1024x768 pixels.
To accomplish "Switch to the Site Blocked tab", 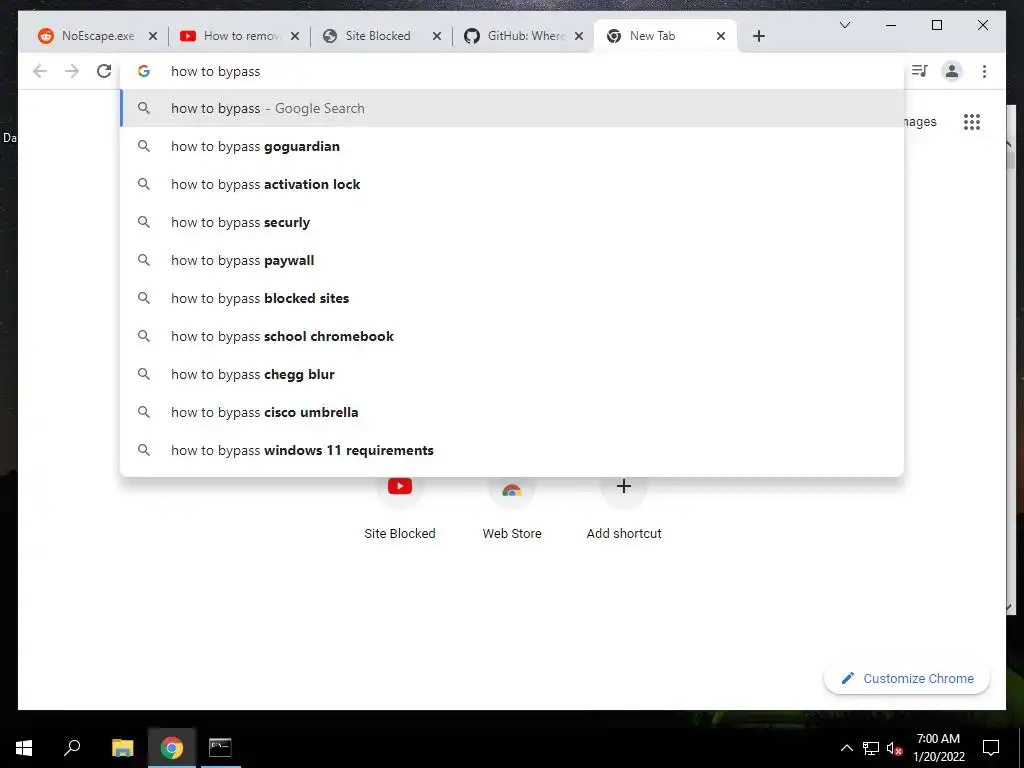I will click(x=380, y=36).
